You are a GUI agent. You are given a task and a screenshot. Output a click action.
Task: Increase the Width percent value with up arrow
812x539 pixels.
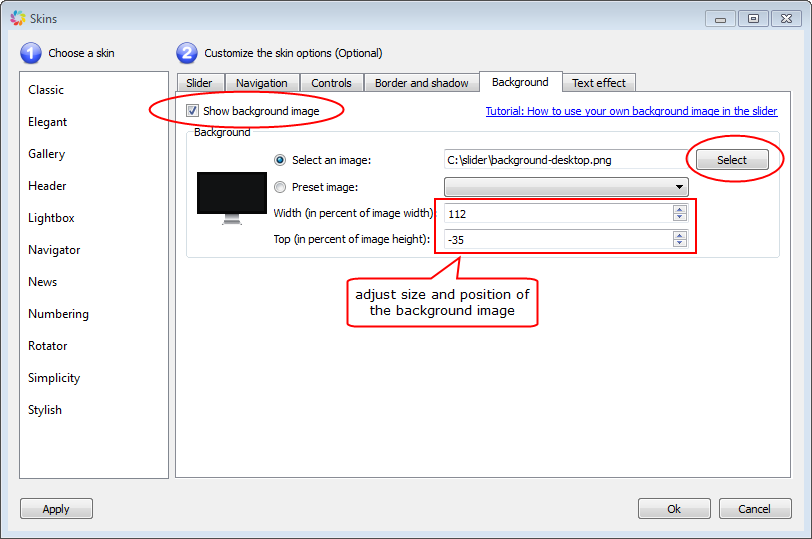(x=679, y=209)
